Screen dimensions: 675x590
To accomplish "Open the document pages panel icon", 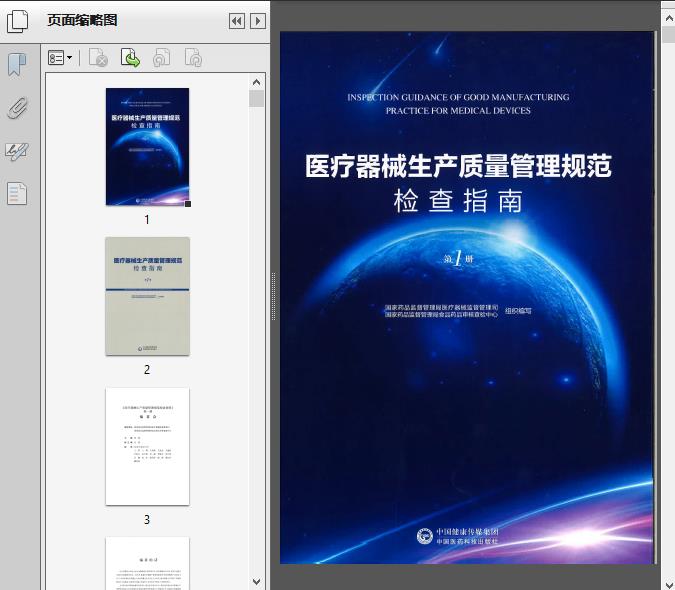I will (x=17, y=194).
